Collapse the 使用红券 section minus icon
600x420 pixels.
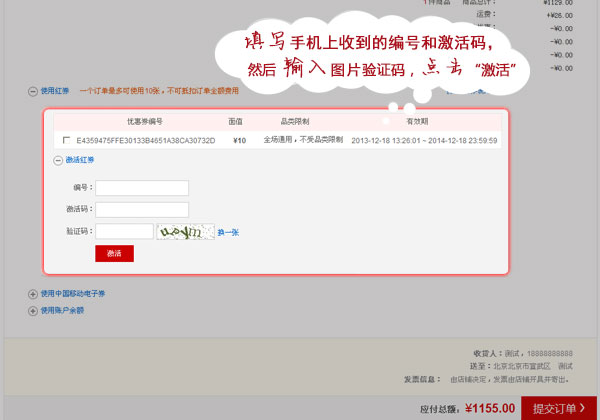coord(32,91)
